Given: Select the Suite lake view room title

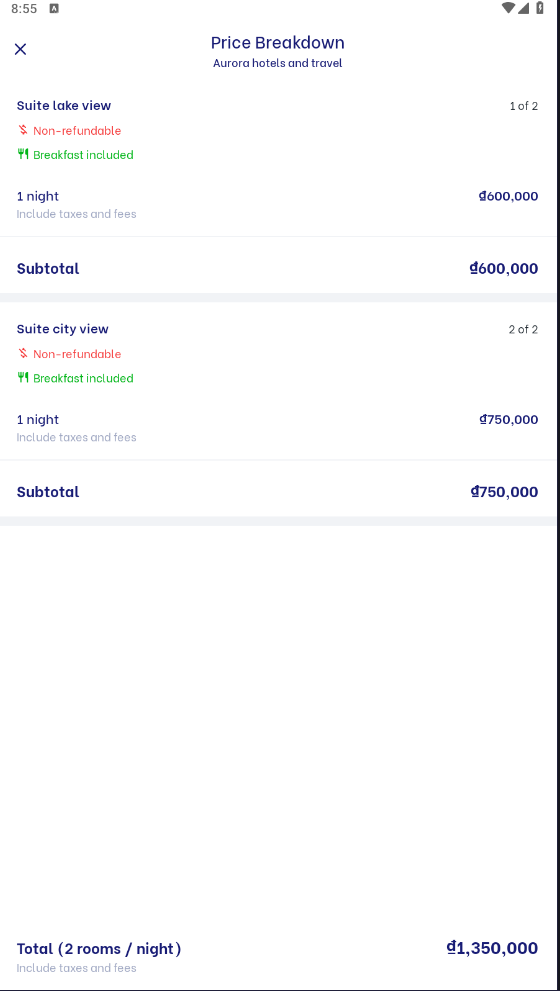Looking at the screenshot, I should pos(64,106).
